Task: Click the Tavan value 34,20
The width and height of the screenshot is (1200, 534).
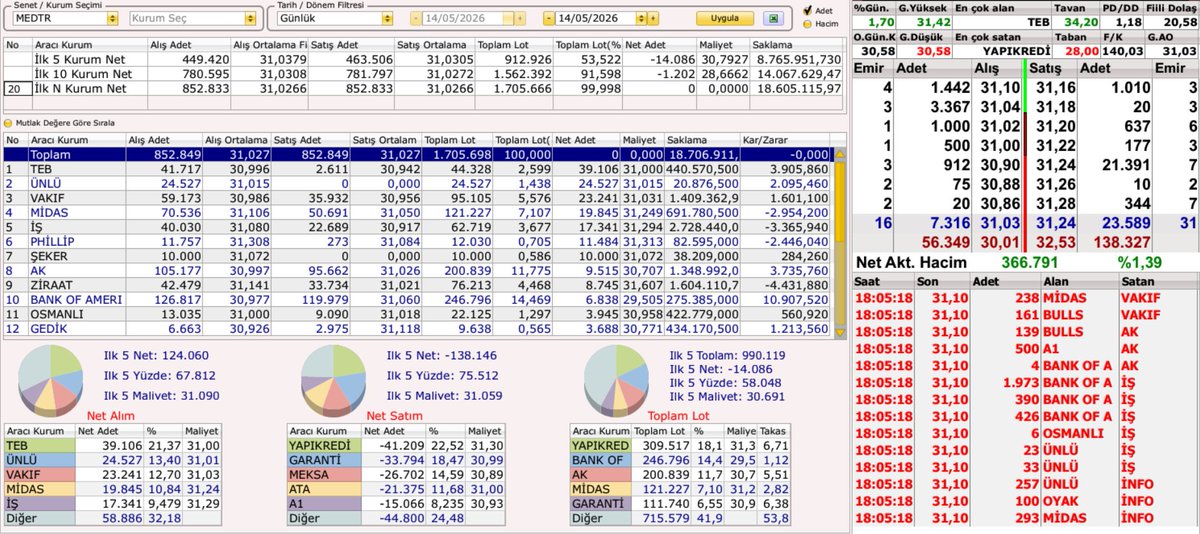Action: (x=1075, y=20)
